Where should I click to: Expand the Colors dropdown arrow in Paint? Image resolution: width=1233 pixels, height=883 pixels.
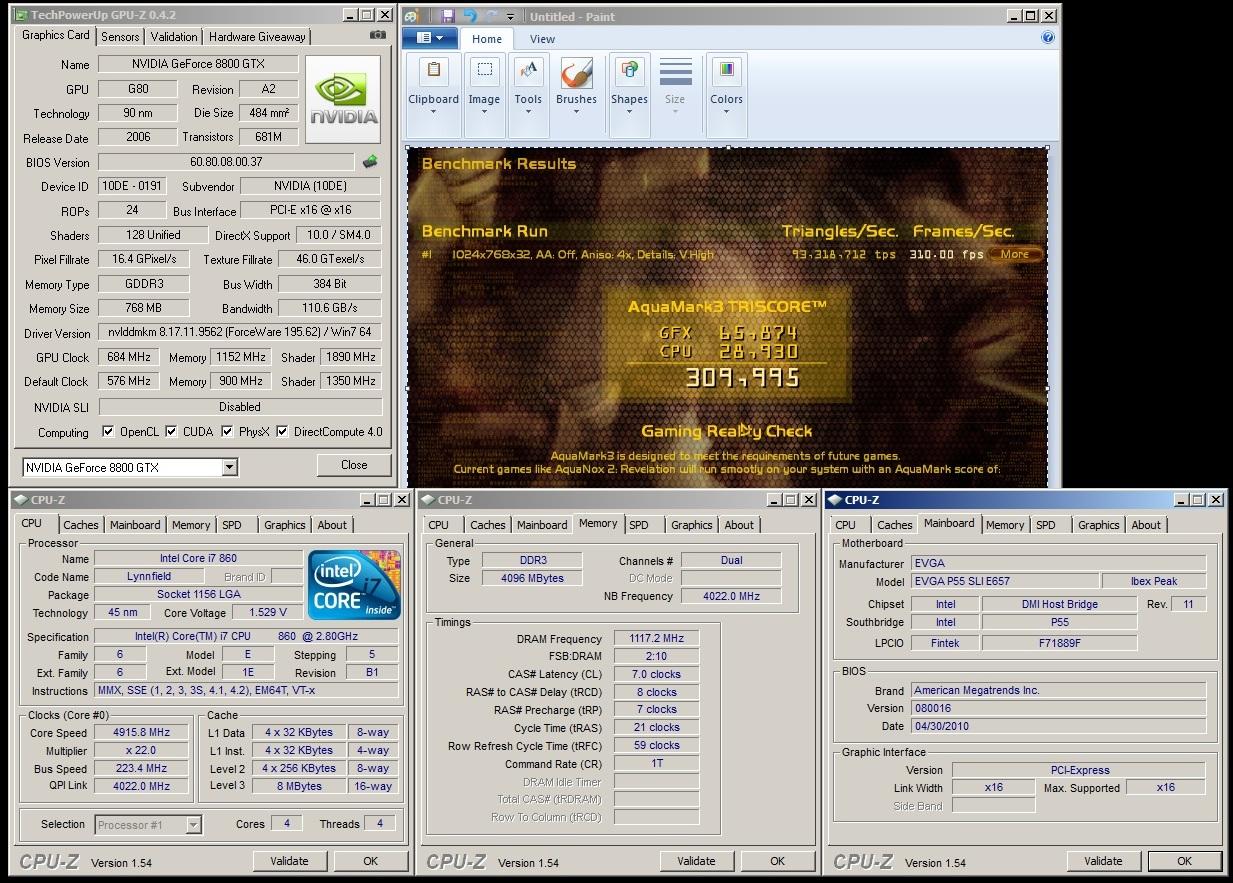[726, 112]
